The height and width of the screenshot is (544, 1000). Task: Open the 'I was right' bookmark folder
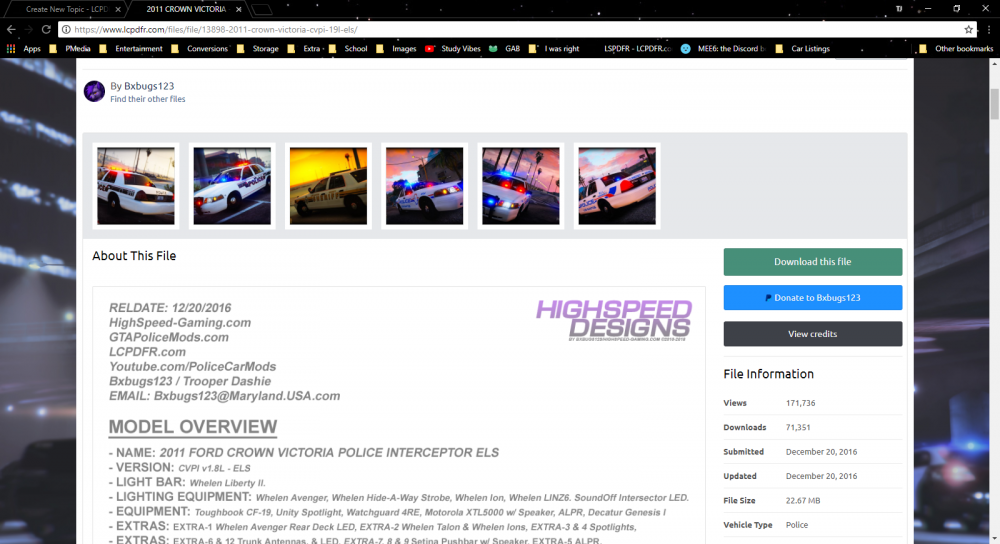[x=554, y=48]
